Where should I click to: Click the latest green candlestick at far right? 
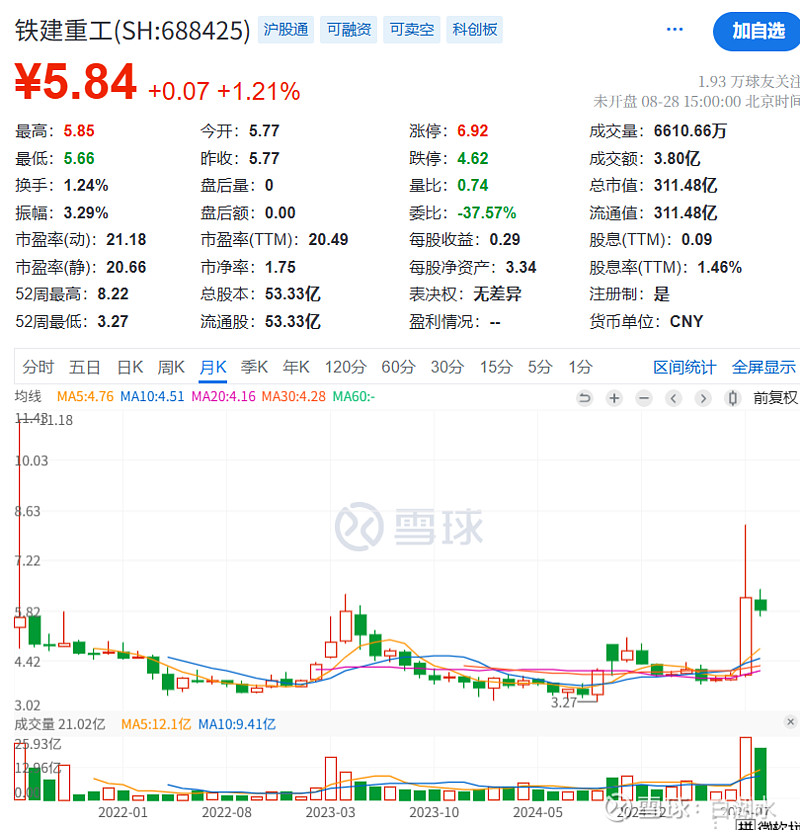pyautogui.click(x=761, y=605)
